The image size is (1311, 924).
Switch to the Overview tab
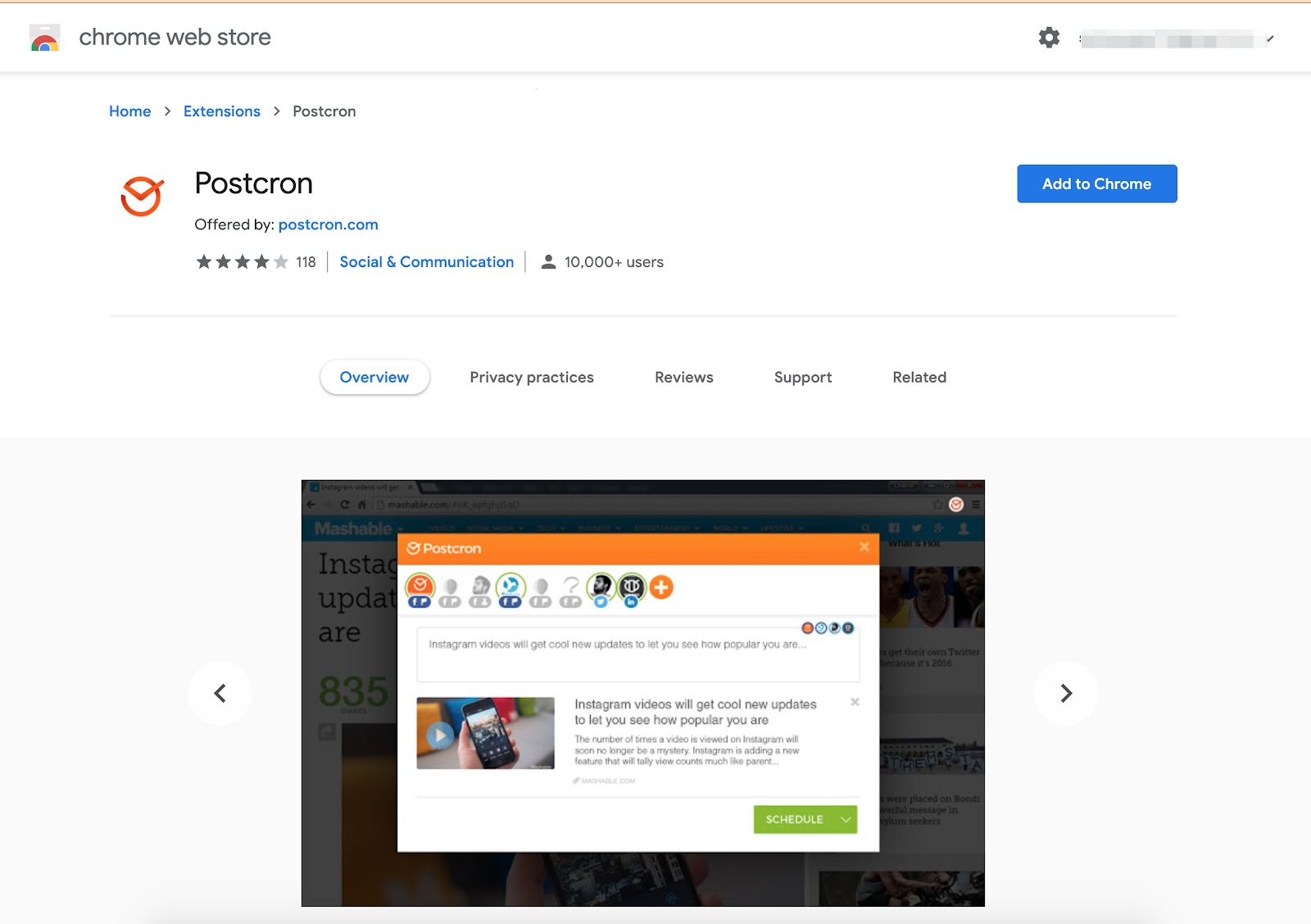click(x=374, y=377)
